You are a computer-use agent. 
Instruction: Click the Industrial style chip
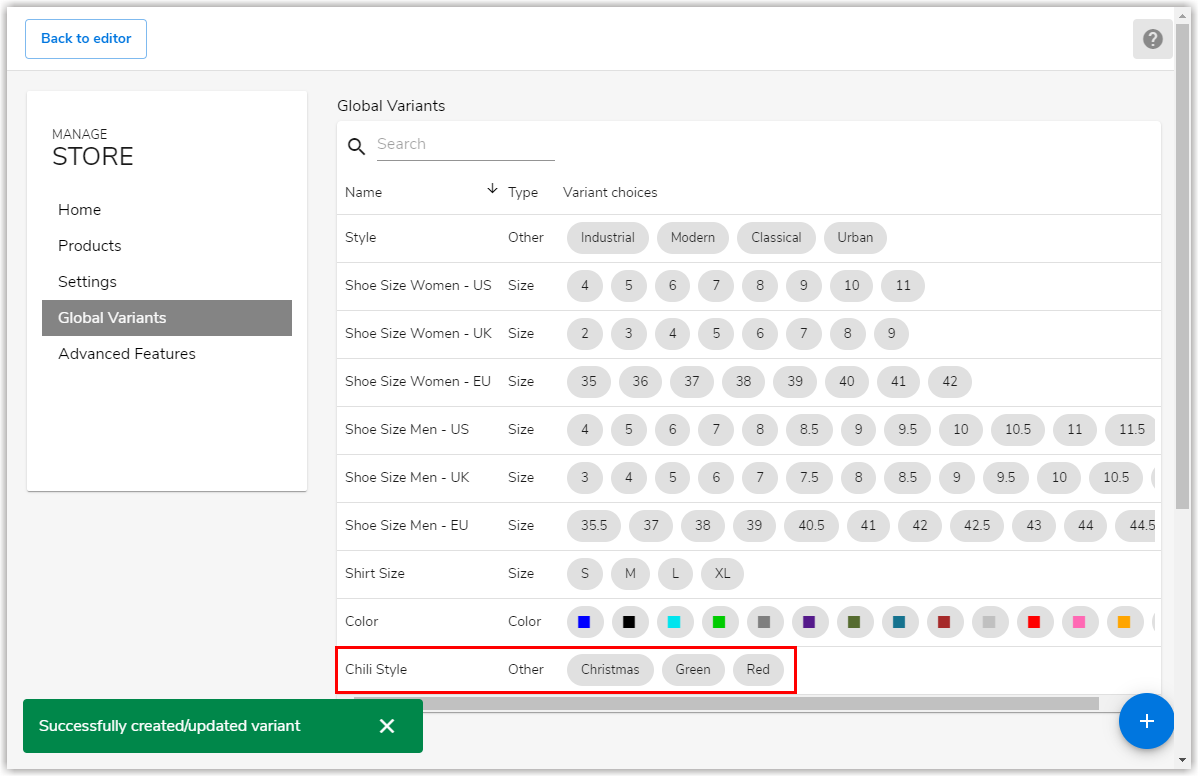(607, 238)
